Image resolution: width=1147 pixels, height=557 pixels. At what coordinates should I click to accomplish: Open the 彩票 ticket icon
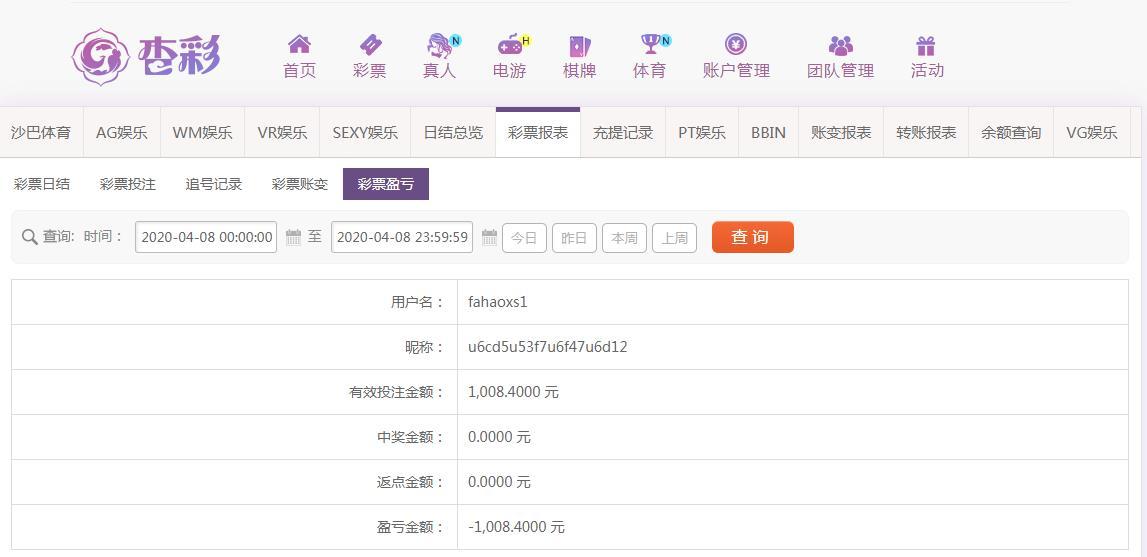(370, 45)
